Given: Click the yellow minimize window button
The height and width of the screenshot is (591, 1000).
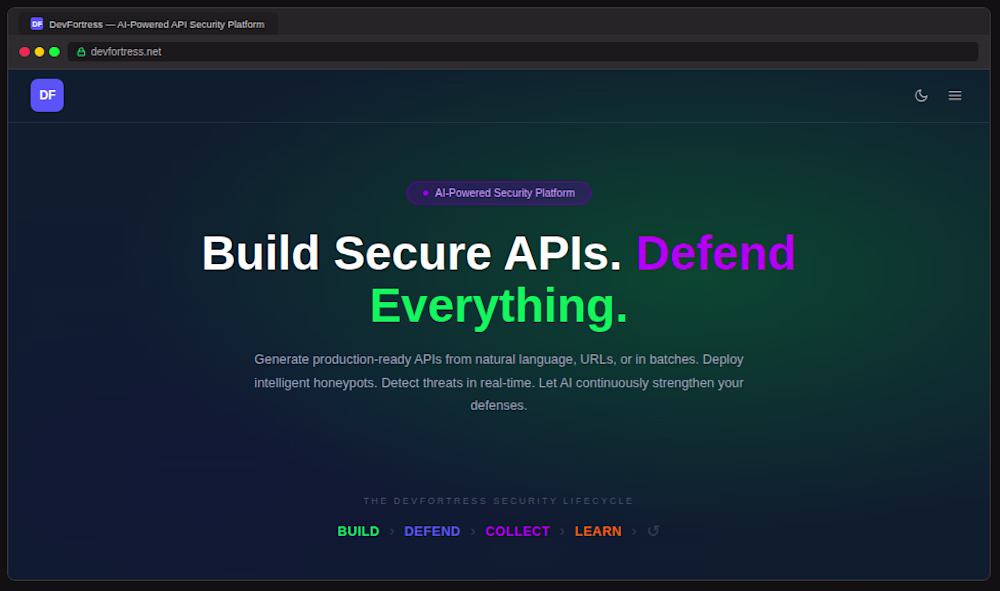Looking at the screenshot, I should pyautogui.click(x=40, y=52).
